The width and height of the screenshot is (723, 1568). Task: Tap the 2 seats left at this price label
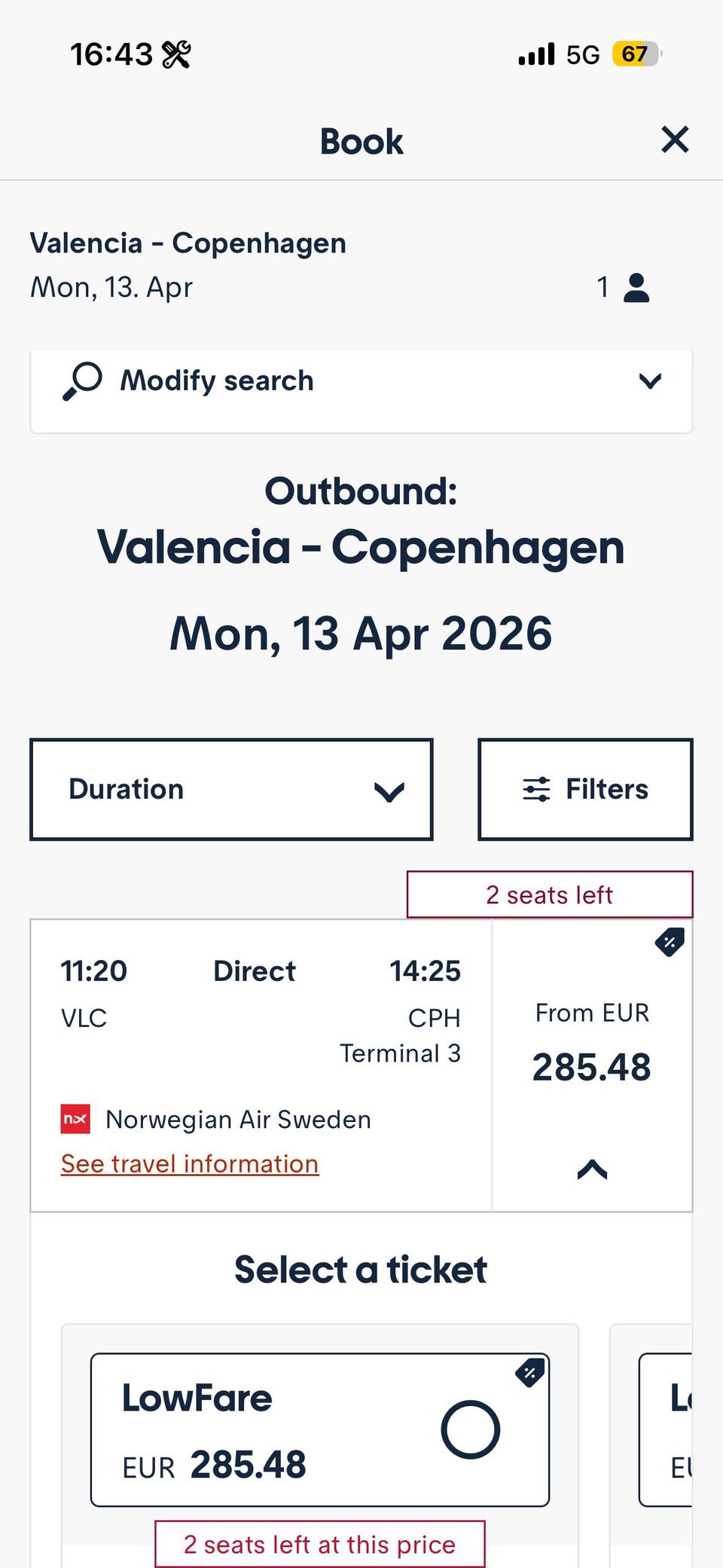pyautogui.click(x=319, y=1545)
